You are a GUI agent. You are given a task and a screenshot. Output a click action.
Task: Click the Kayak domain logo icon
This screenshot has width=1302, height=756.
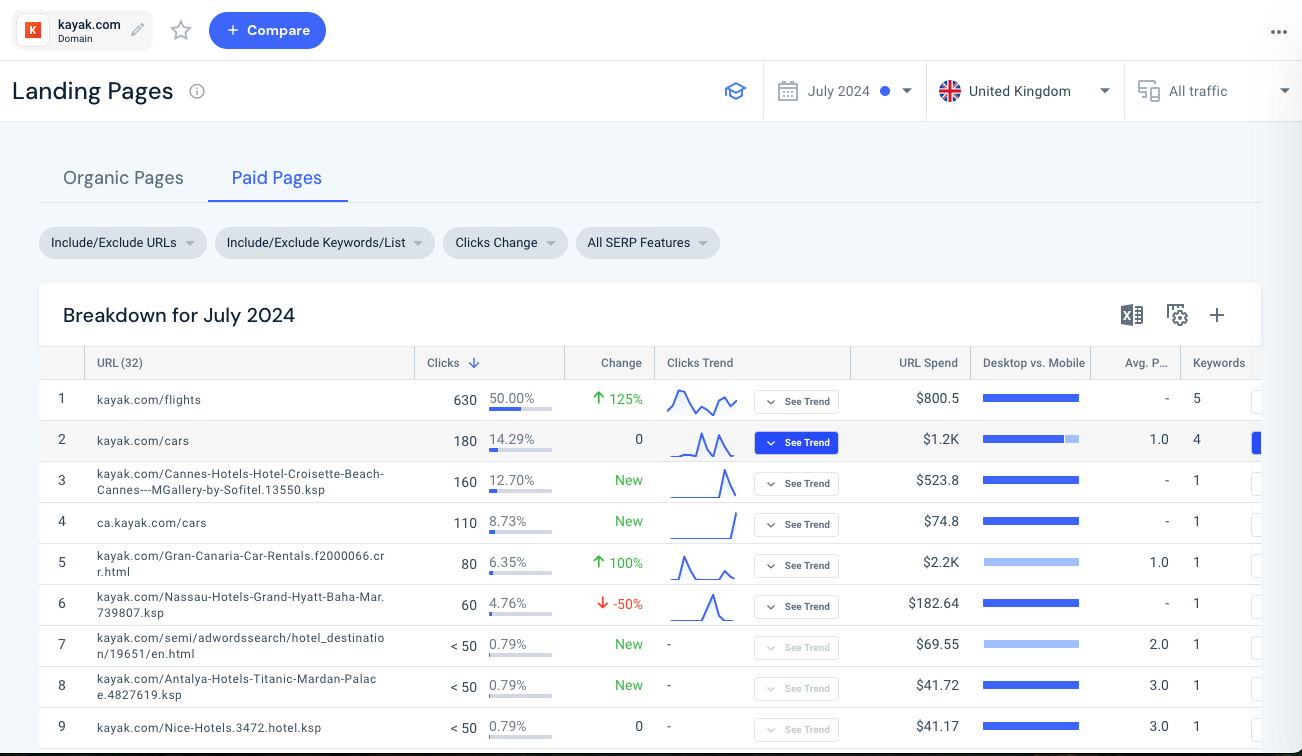point(32,31)
